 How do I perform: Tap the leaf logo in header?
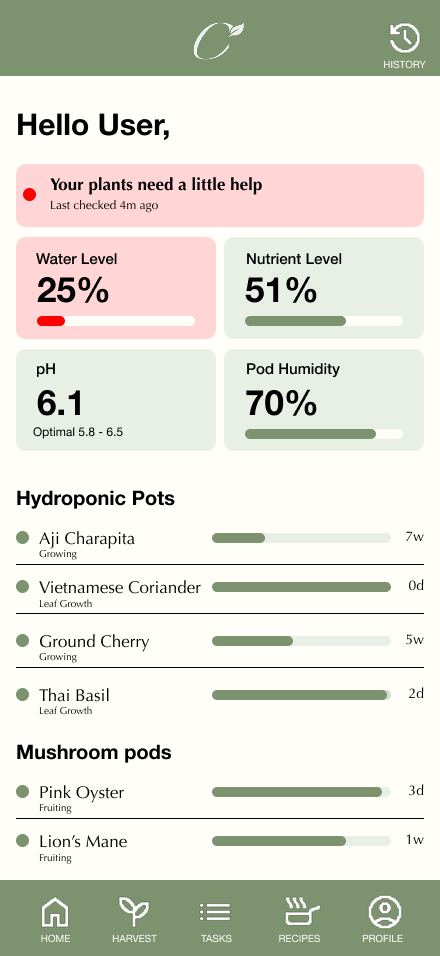coord(219,40)
